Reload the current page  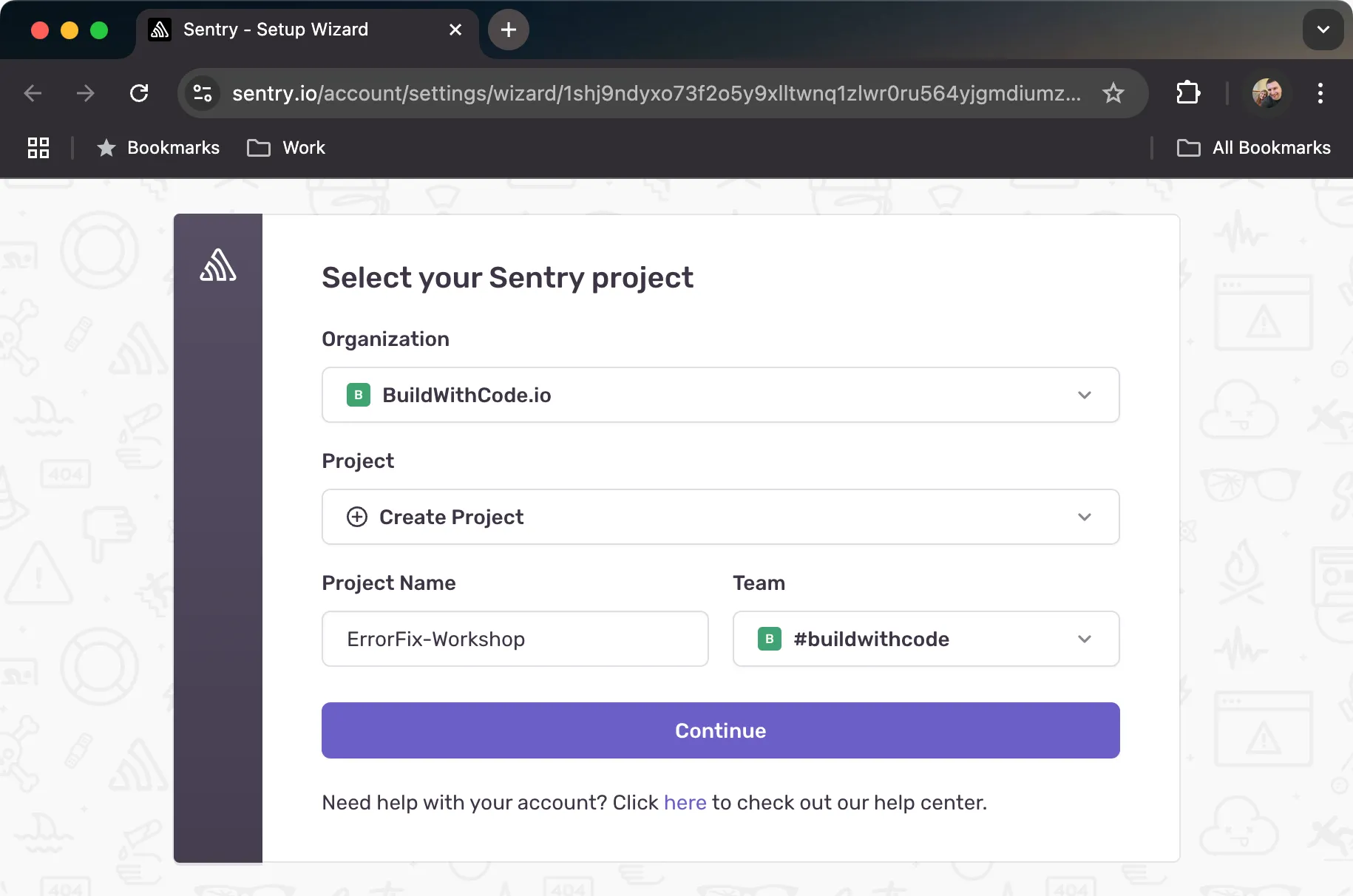pos(140,93)
